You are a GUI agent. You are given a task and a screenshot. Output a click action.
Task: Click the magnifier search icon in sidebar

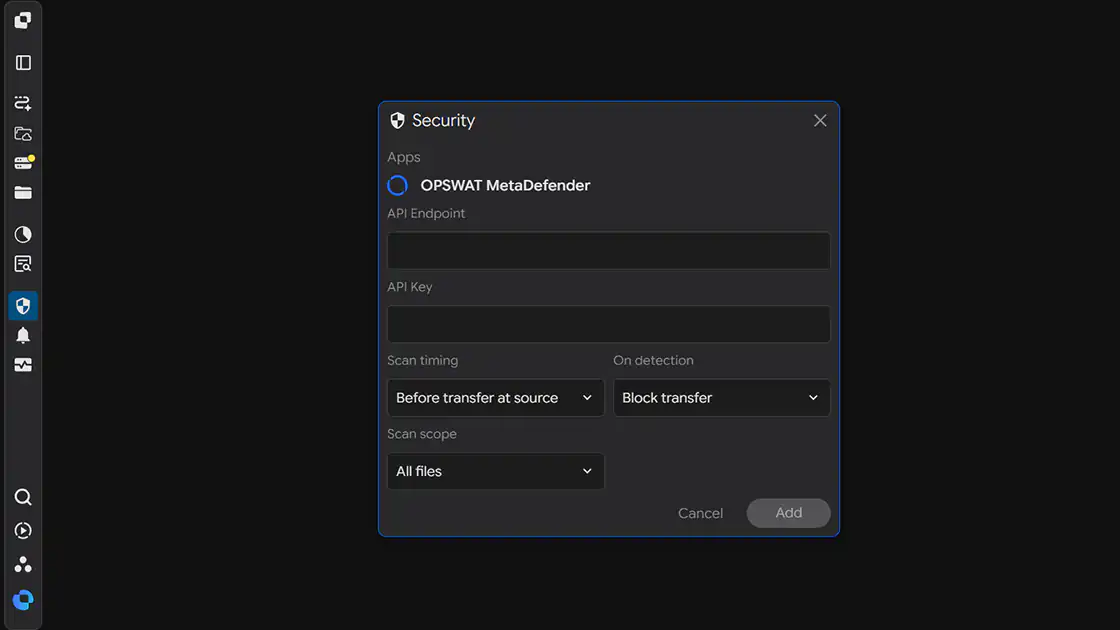click(x=23, y=497)
